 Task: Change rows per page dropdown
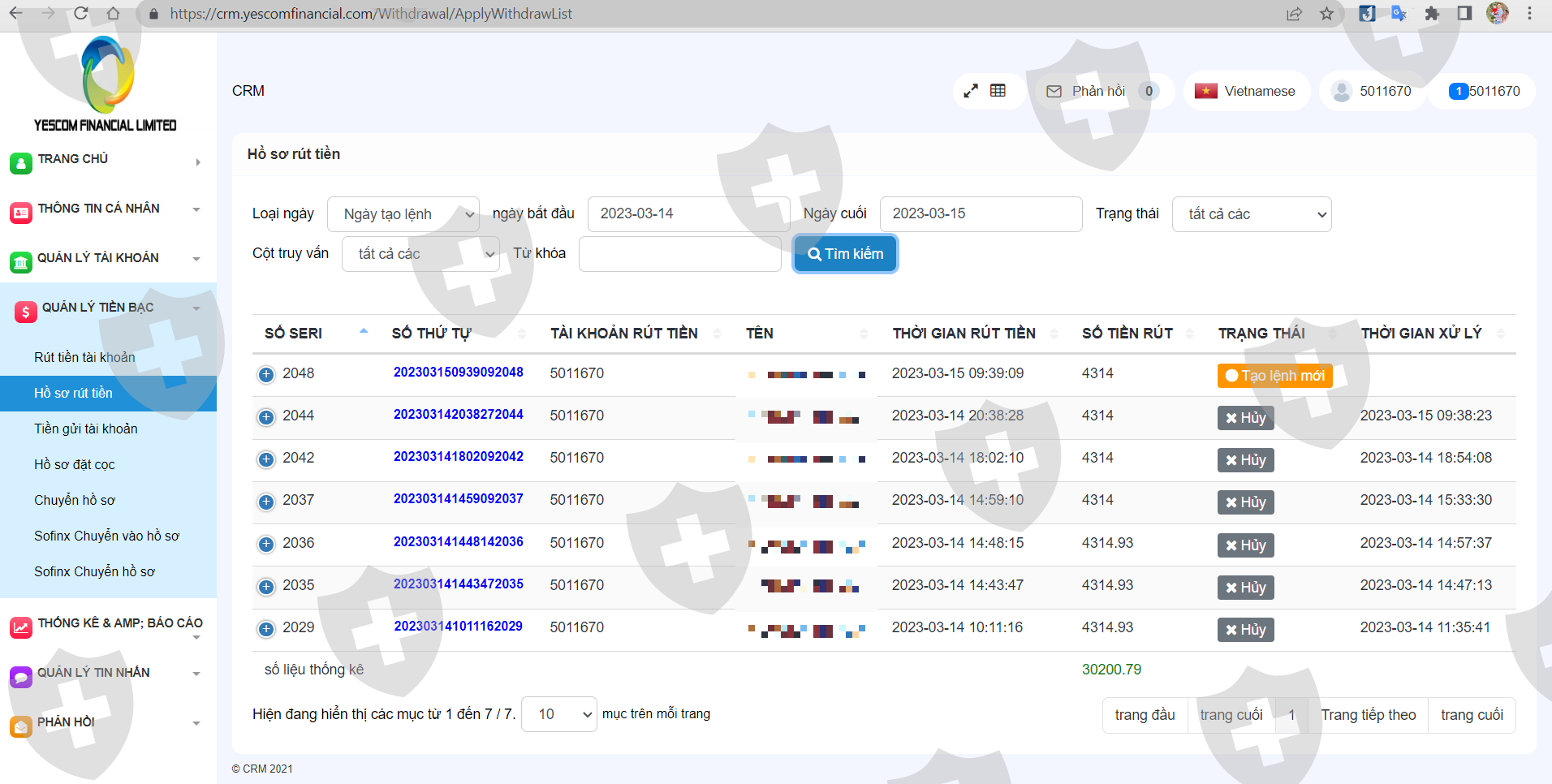558,714
